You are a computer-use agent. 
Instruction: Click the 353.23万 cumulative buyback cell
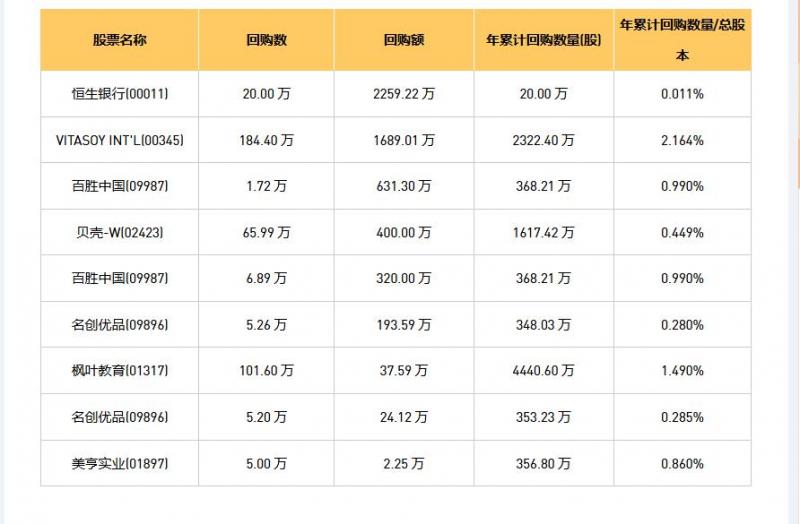point(544,417)
